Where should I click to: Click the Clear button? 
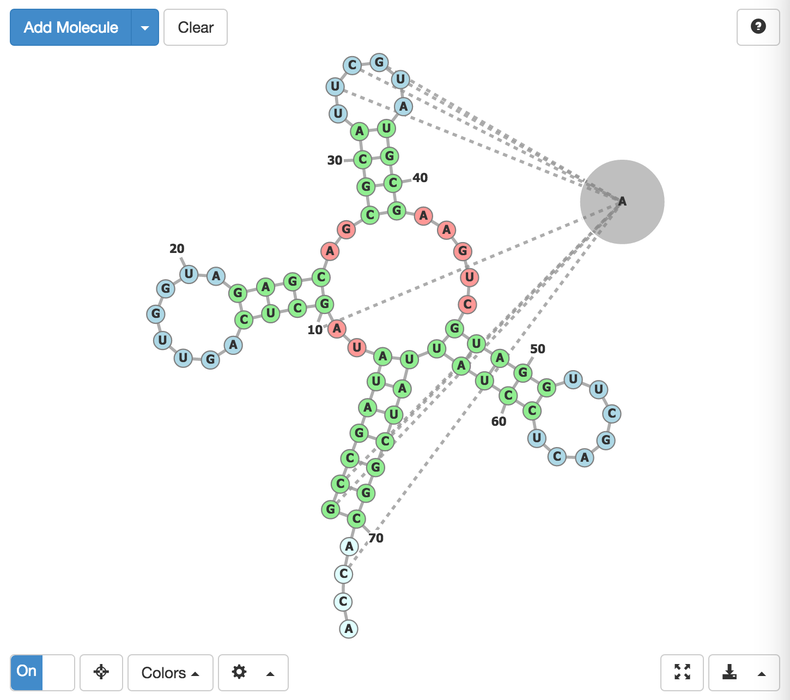point(195,28)
